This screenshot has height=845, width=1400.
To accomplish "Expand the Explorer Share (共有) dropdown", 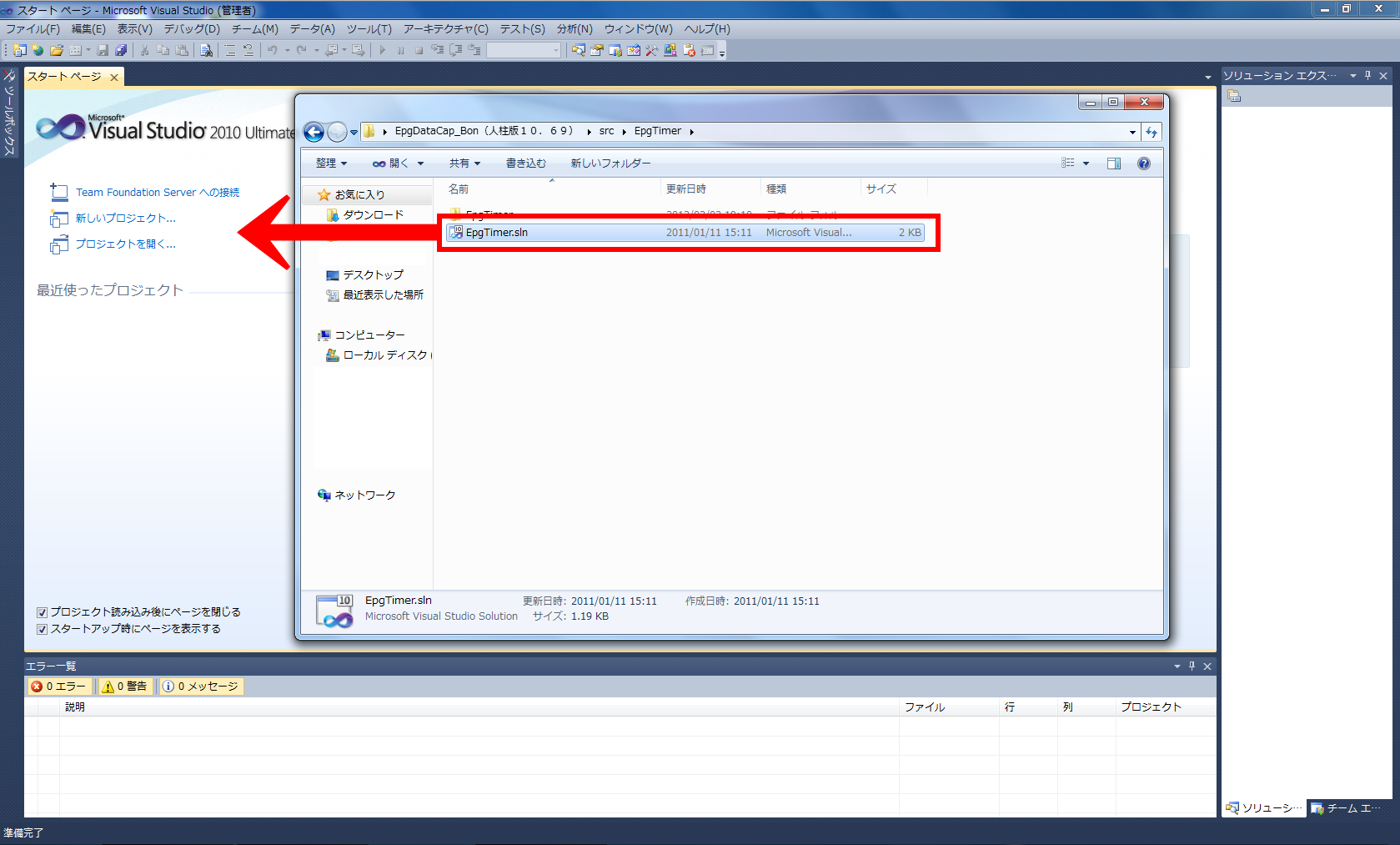I will click(464, 163).
